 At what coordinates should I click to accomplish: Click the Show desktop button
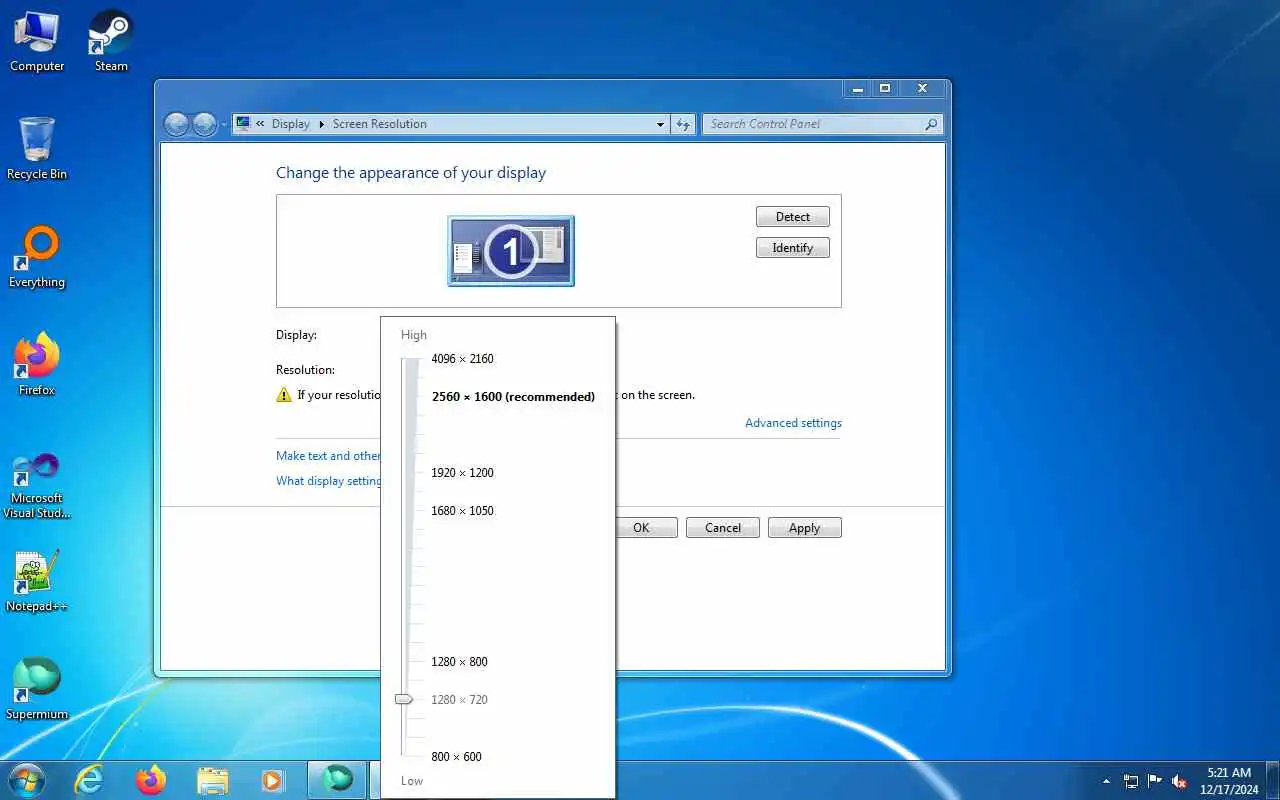(x=1272, y=780)
